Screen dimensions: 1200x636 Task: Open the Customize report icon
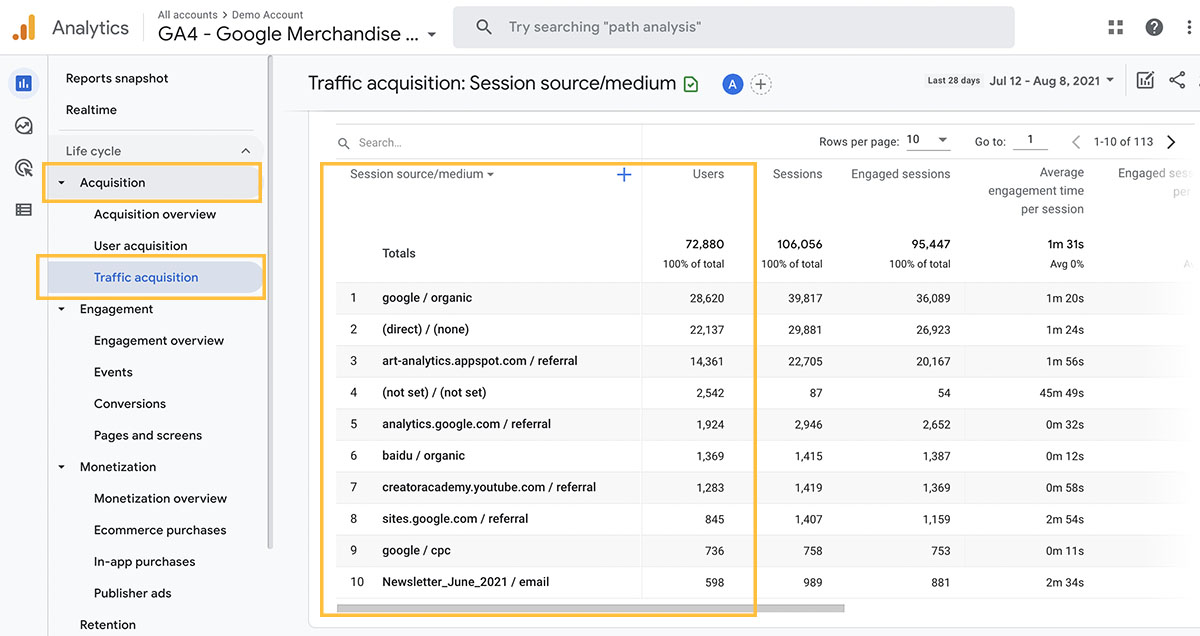pyautogui.click(x=1145, y=80)
